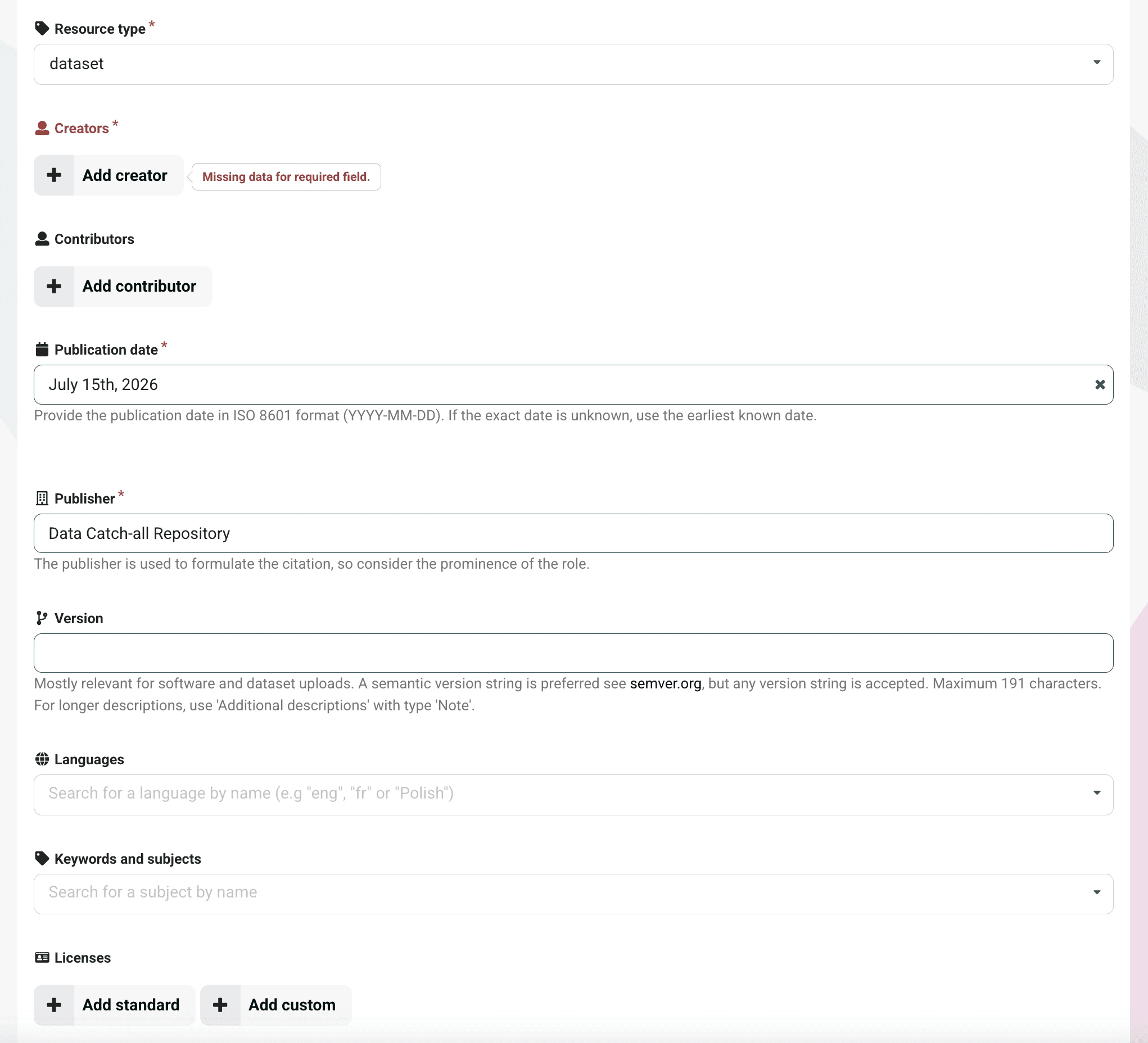Click the Add contributor button

(123, 287)
